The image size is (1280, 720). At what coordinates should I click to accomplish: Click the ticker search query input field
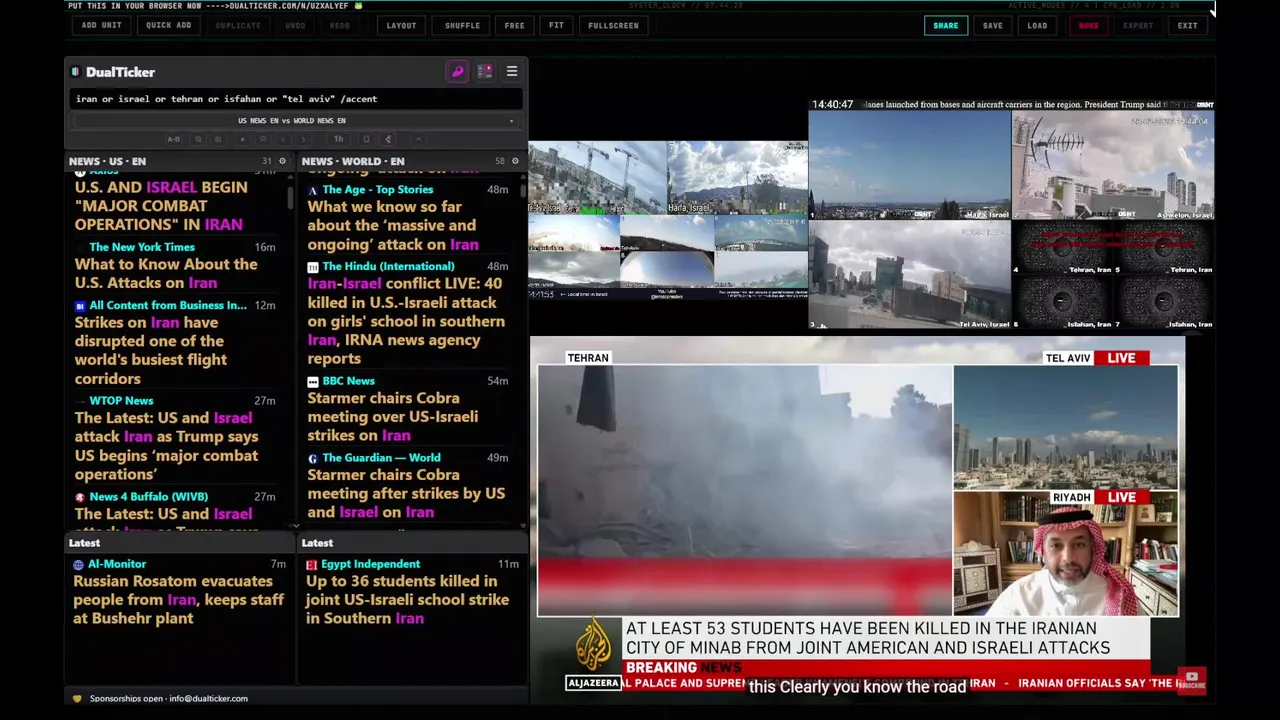296,99
